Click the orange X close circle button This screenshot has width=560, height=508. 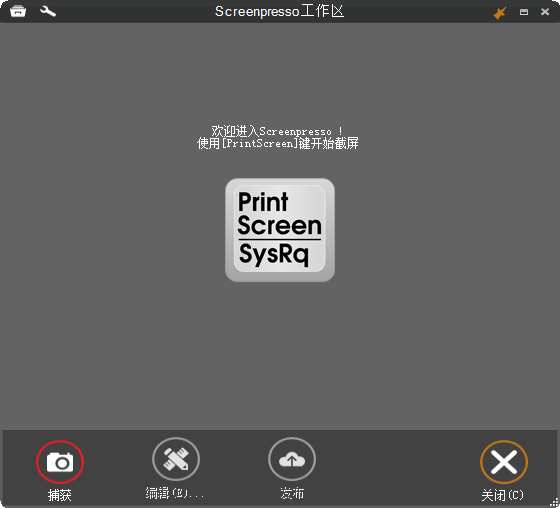504,462
